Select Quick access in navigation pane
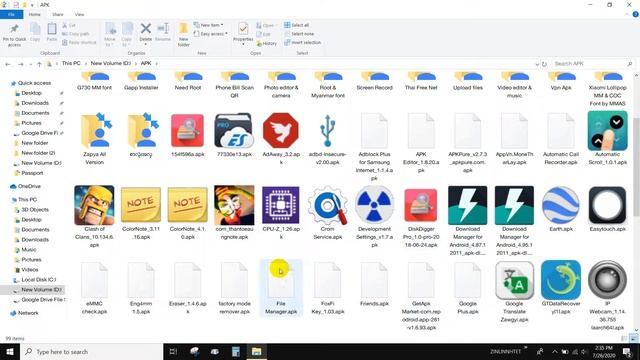640x360 pixels. click(34, 83)
